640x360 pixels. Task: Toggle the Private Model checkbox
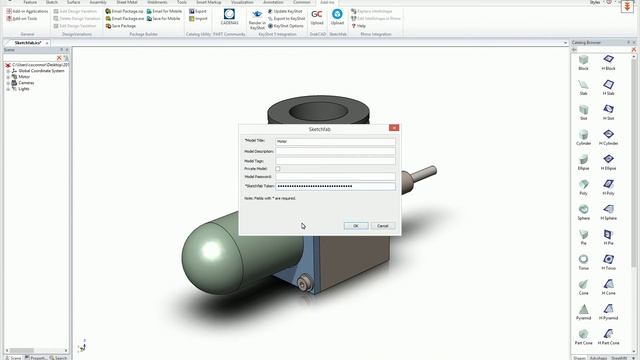click(278, 169)
